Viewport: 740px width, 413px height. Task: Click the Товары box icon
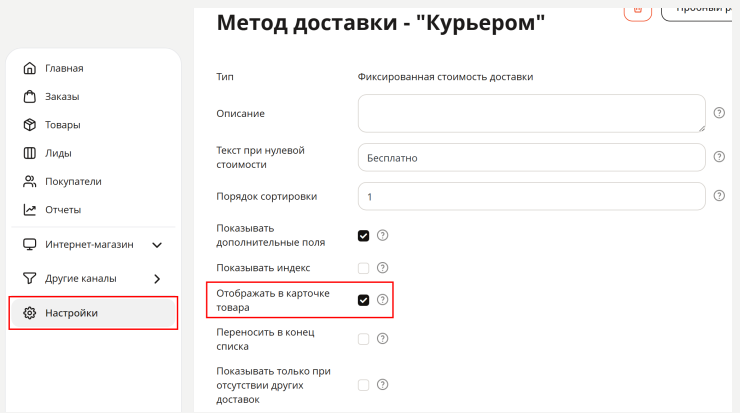point(29,125)
